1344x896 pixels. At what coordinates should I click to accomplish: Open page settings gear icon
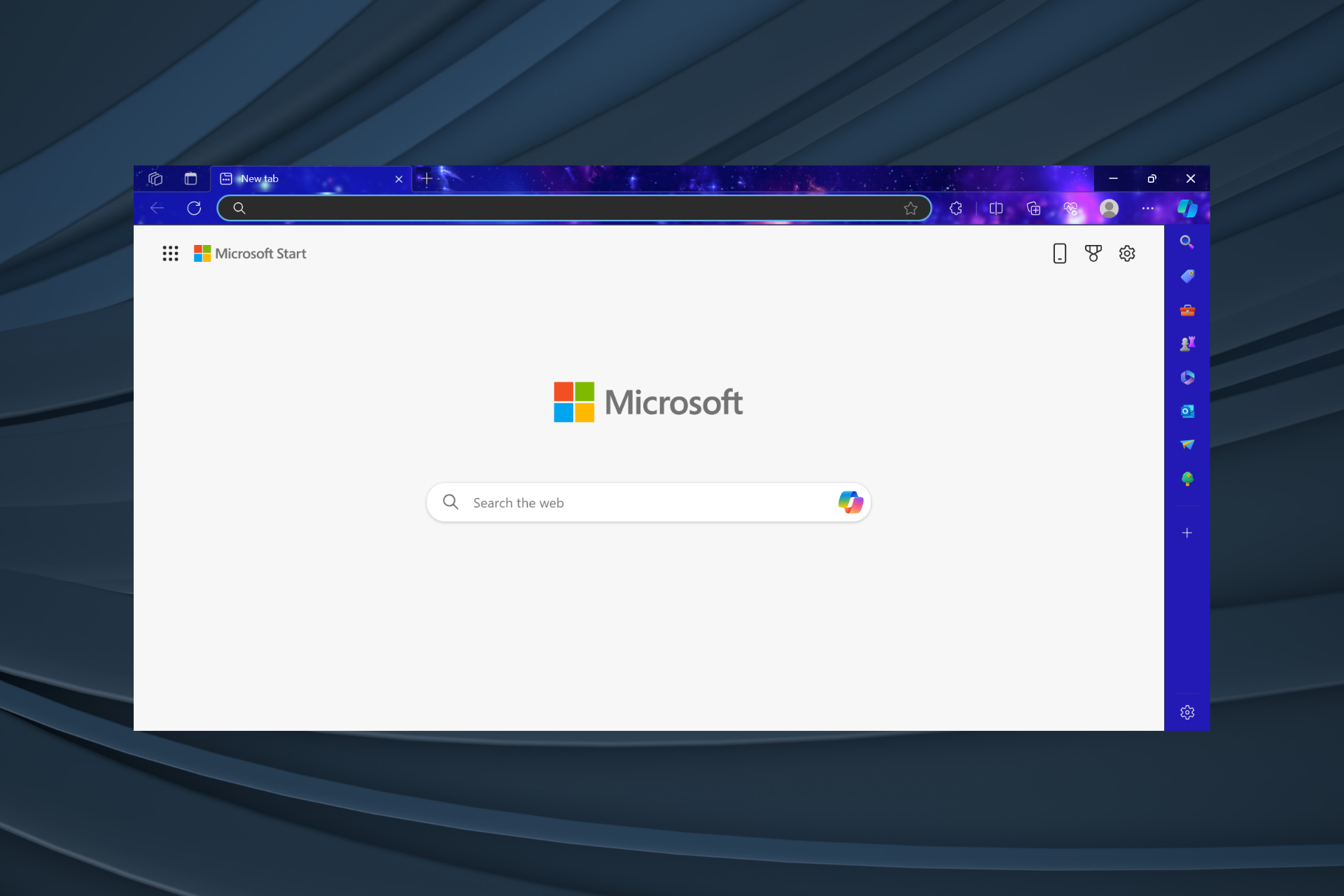1127,253
